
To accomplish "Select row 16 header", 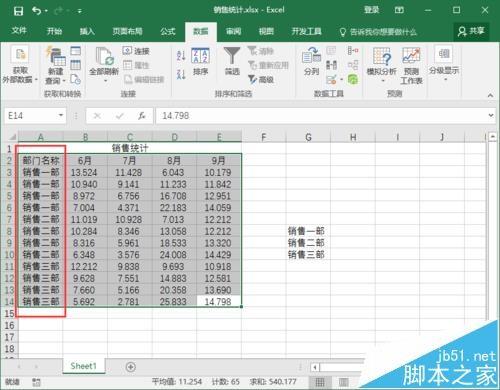I will (9, 325).
